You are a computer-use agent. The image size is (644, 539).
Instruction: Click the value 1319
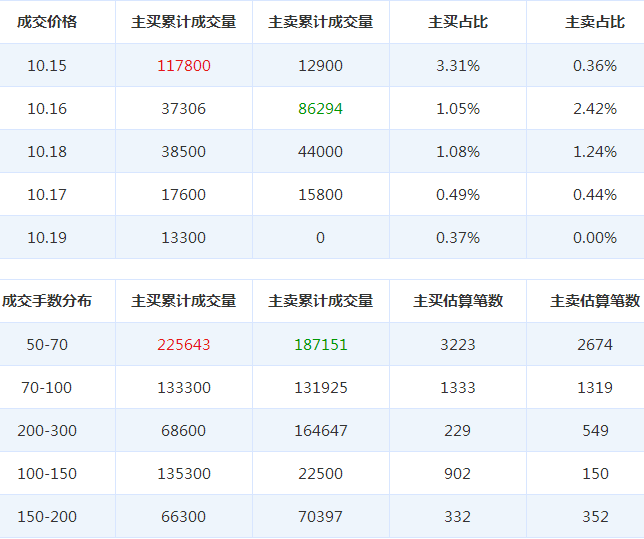[595, 388]
